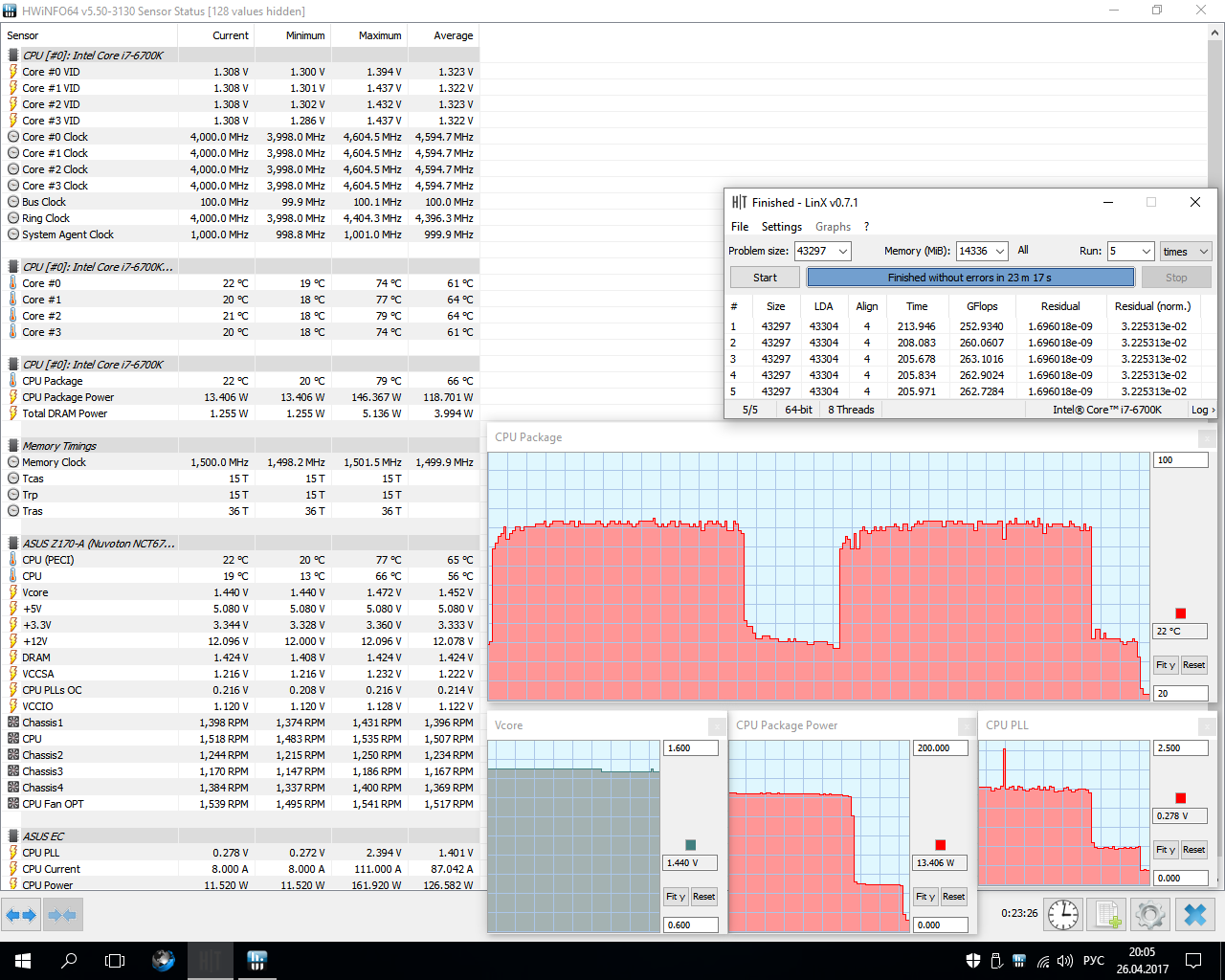The image size is (1225, 980).
Task: Click Fit y in the Vcore graph
Action: 676,897
